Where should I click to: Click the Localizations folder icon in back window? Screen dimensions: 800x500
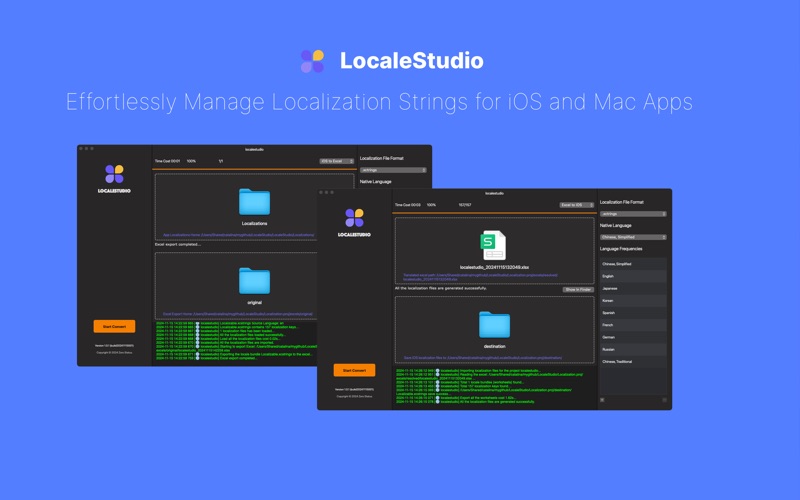[255, 202]
